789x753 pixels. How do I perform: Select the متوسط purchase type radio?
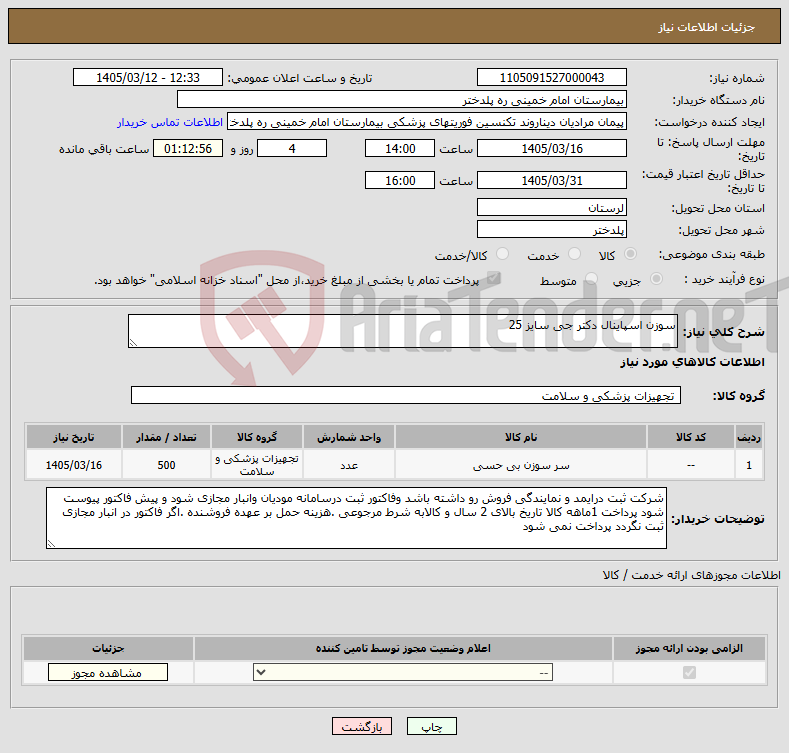click(x=591, y=279)
